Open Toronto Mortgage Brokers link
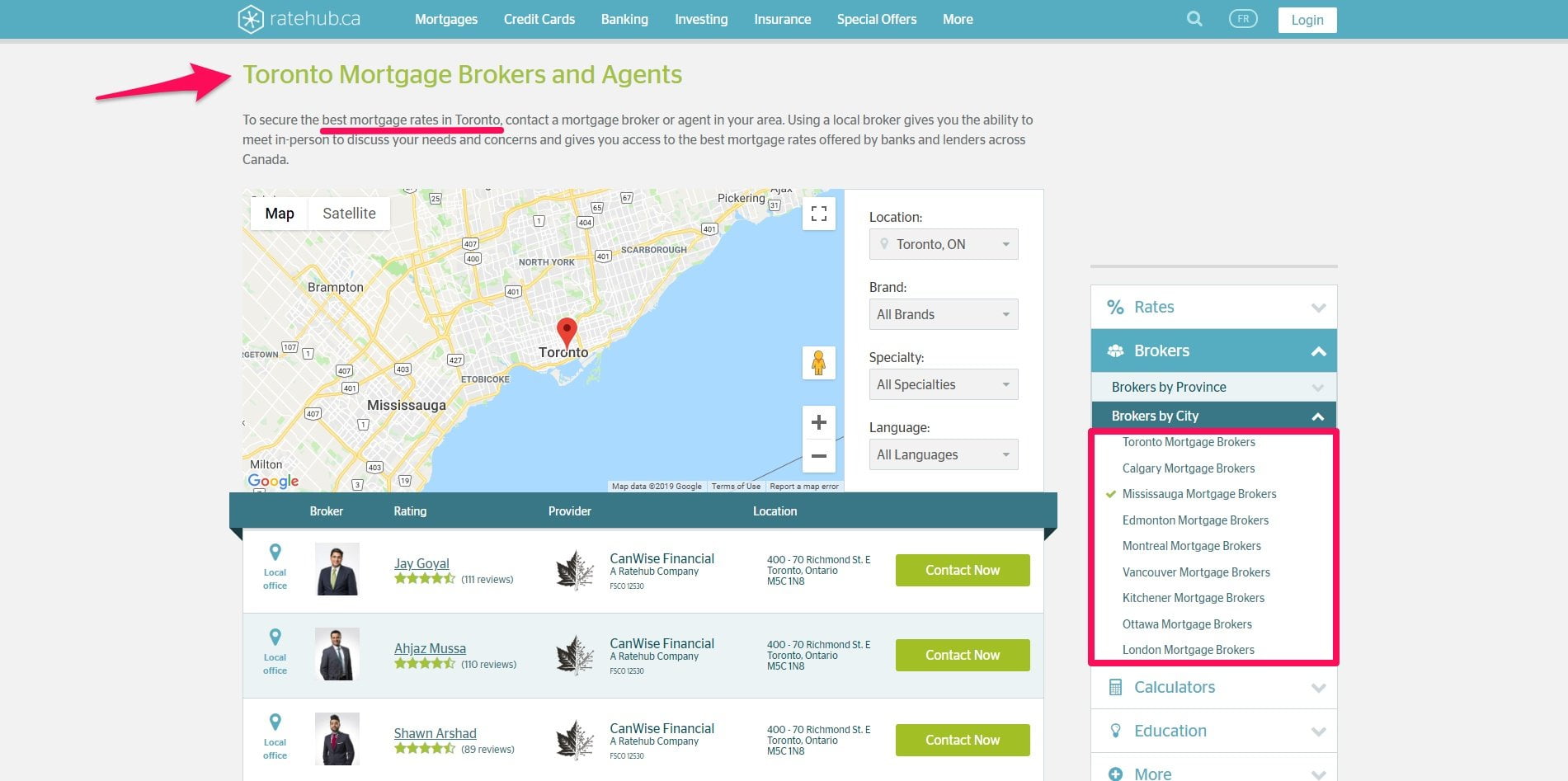The image size is (1568, 781). (1189, 442)
